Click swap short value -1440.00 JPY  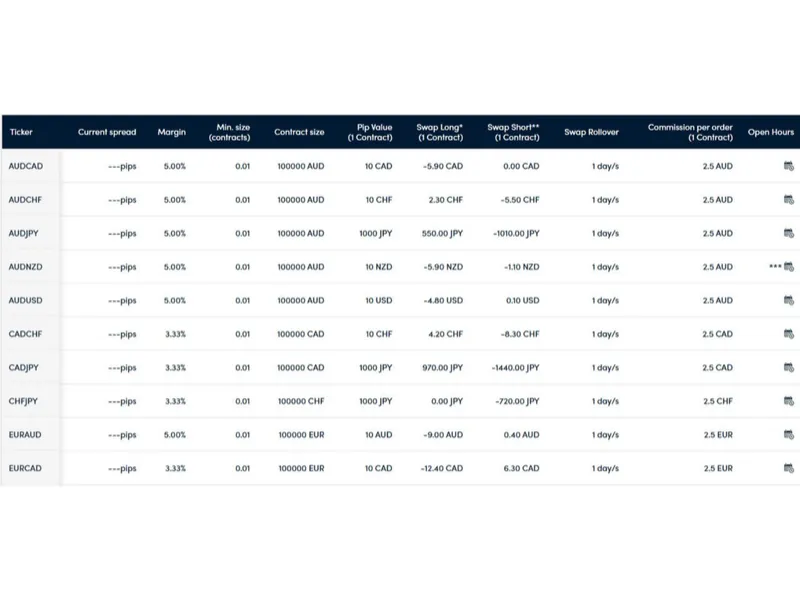pyautogui.click(x=515, y=368)
